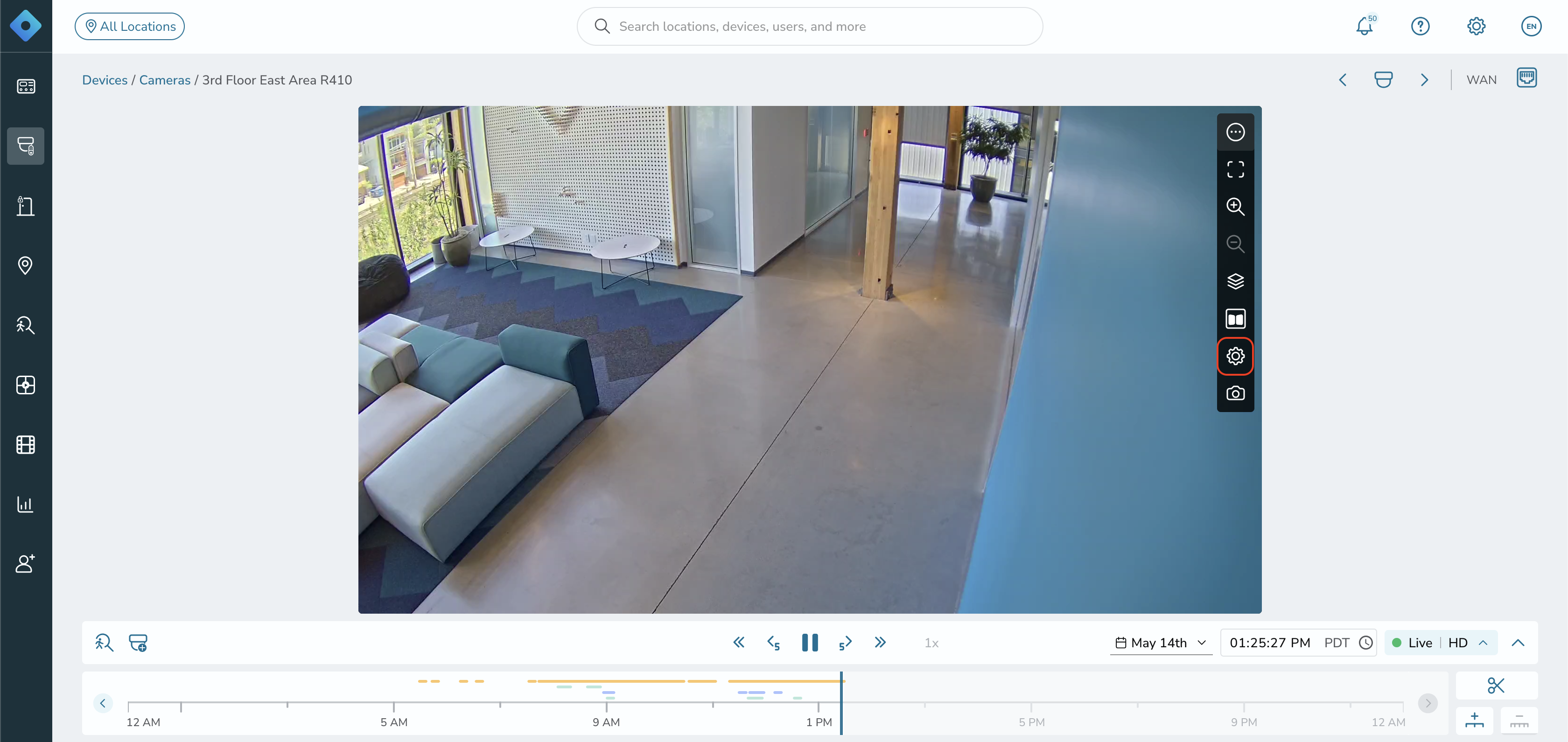The height and width of the screenshot is (742, 1568).
Task: Toggle HD quality selector
Action: point(1468,643)
